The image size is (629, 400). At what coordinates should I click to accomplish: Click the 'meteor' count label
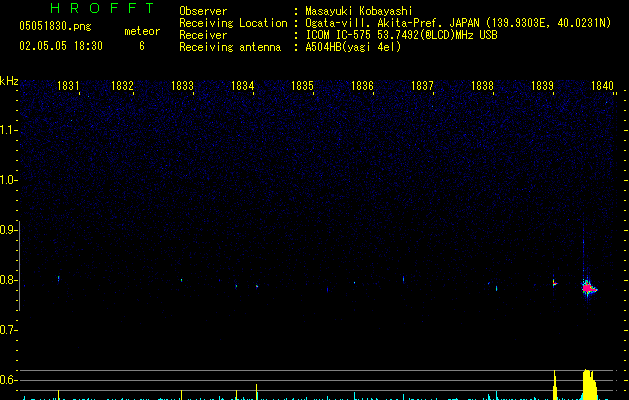[142, 31]
